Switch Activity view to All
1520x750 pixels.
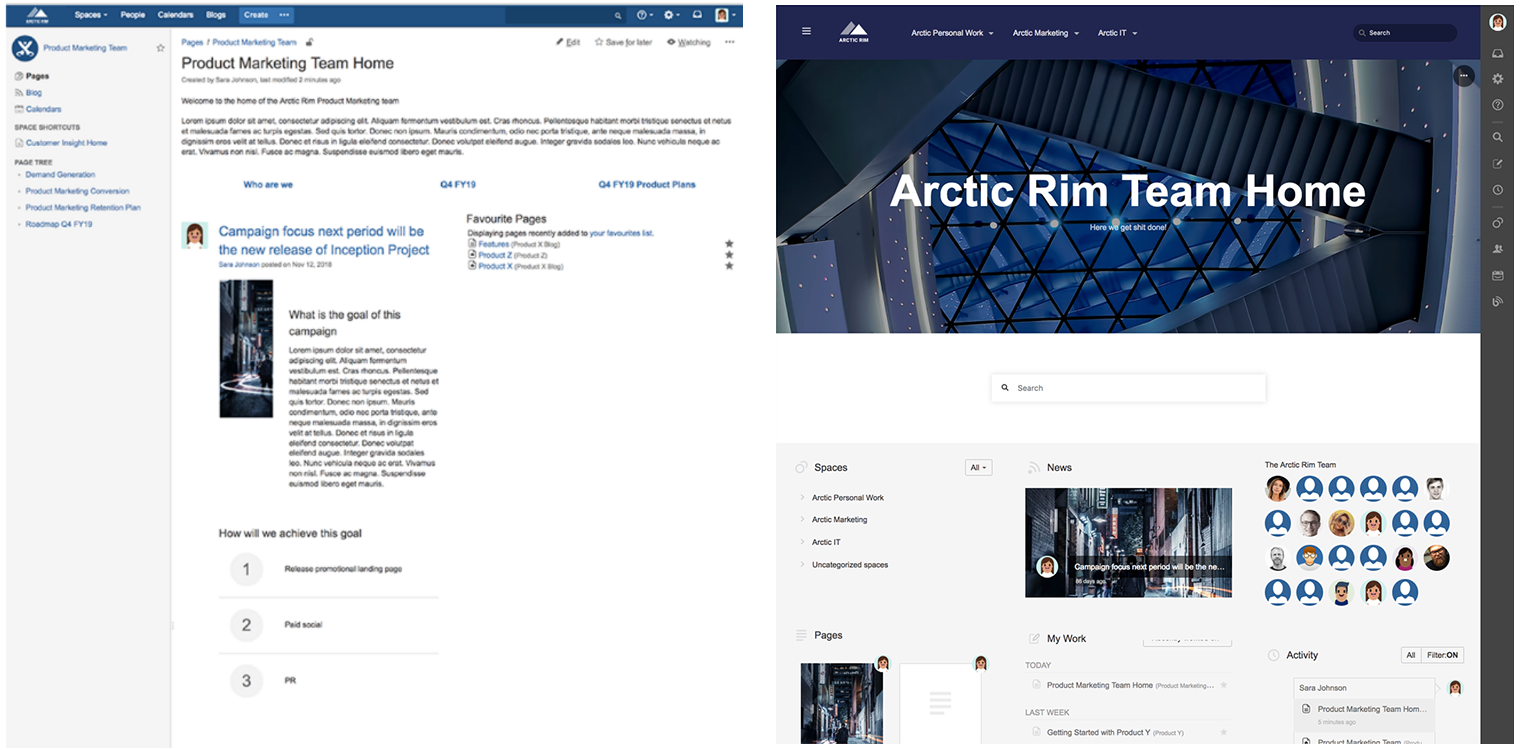tap(1410, 655)
